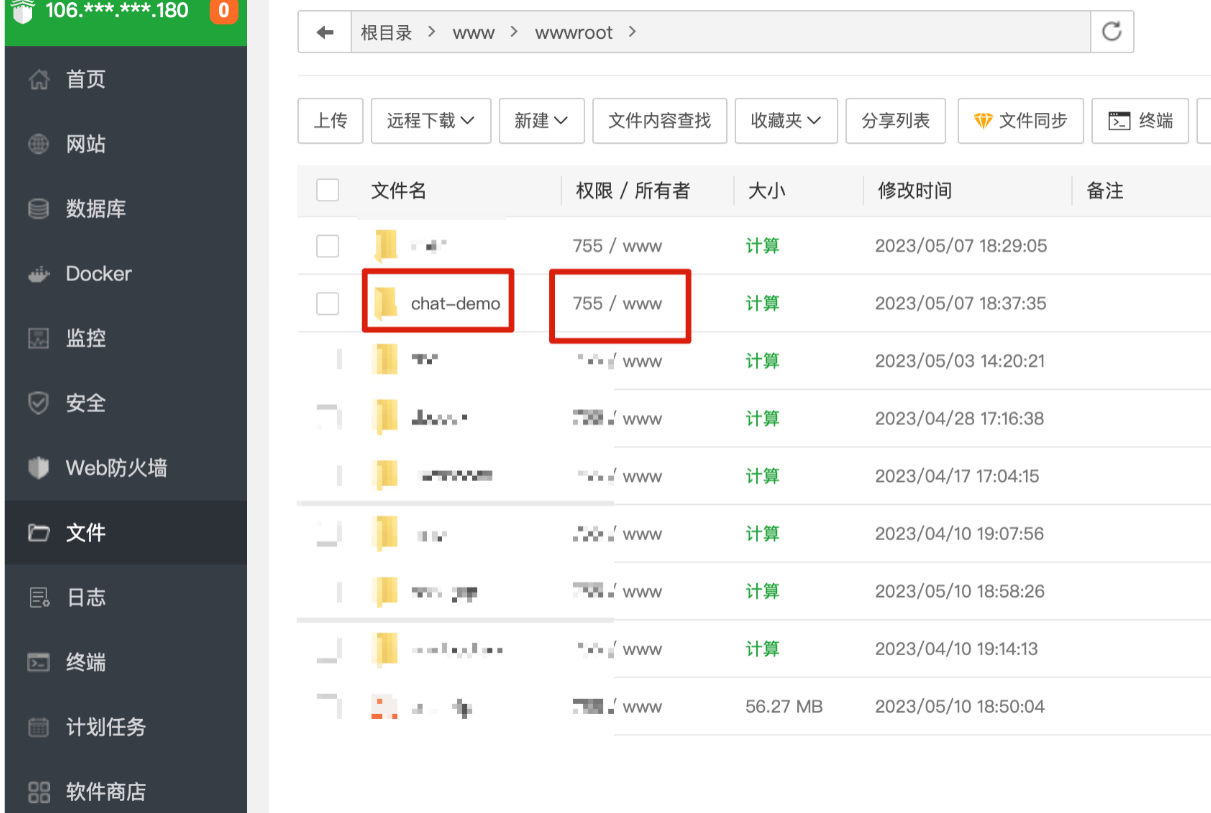Click the wwwroot path breadcrumb
This screenshot has height=813, width=1211.
573,33
